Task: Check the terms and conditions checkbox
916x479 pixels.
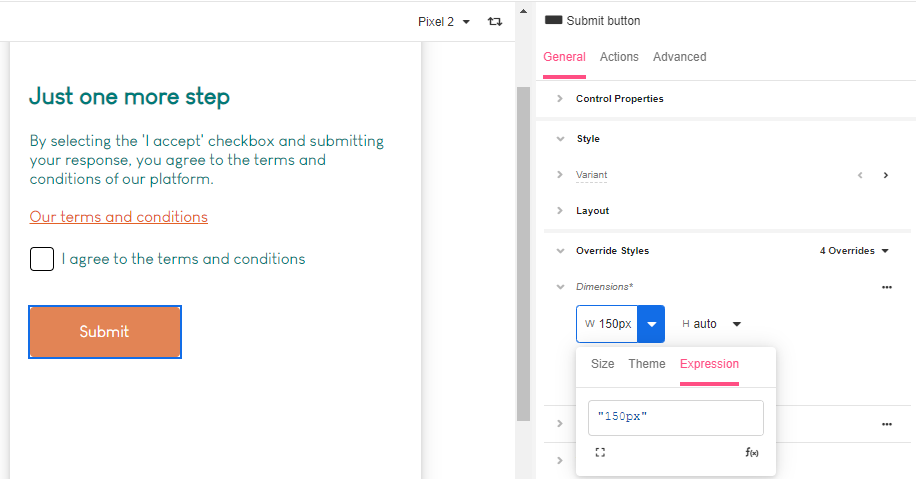Action: point(42,259)
